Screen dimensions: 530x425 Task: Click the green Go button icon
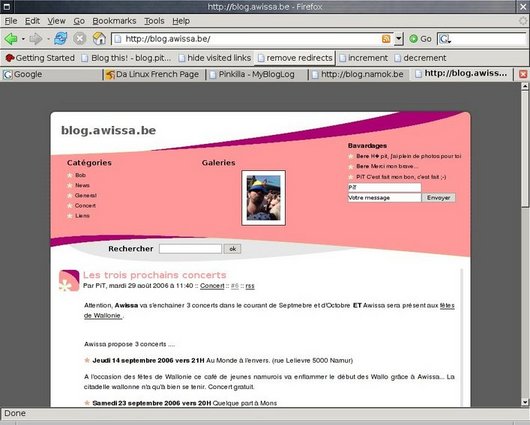pyautogui.click(x=413, y=39)
